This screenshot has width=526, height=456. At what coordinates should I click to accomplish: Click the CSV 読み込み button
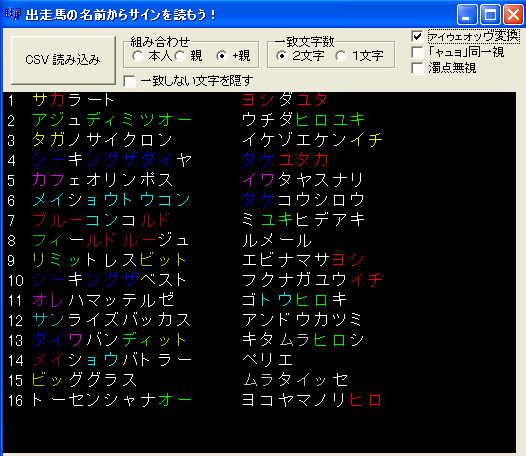click(63, 60)
